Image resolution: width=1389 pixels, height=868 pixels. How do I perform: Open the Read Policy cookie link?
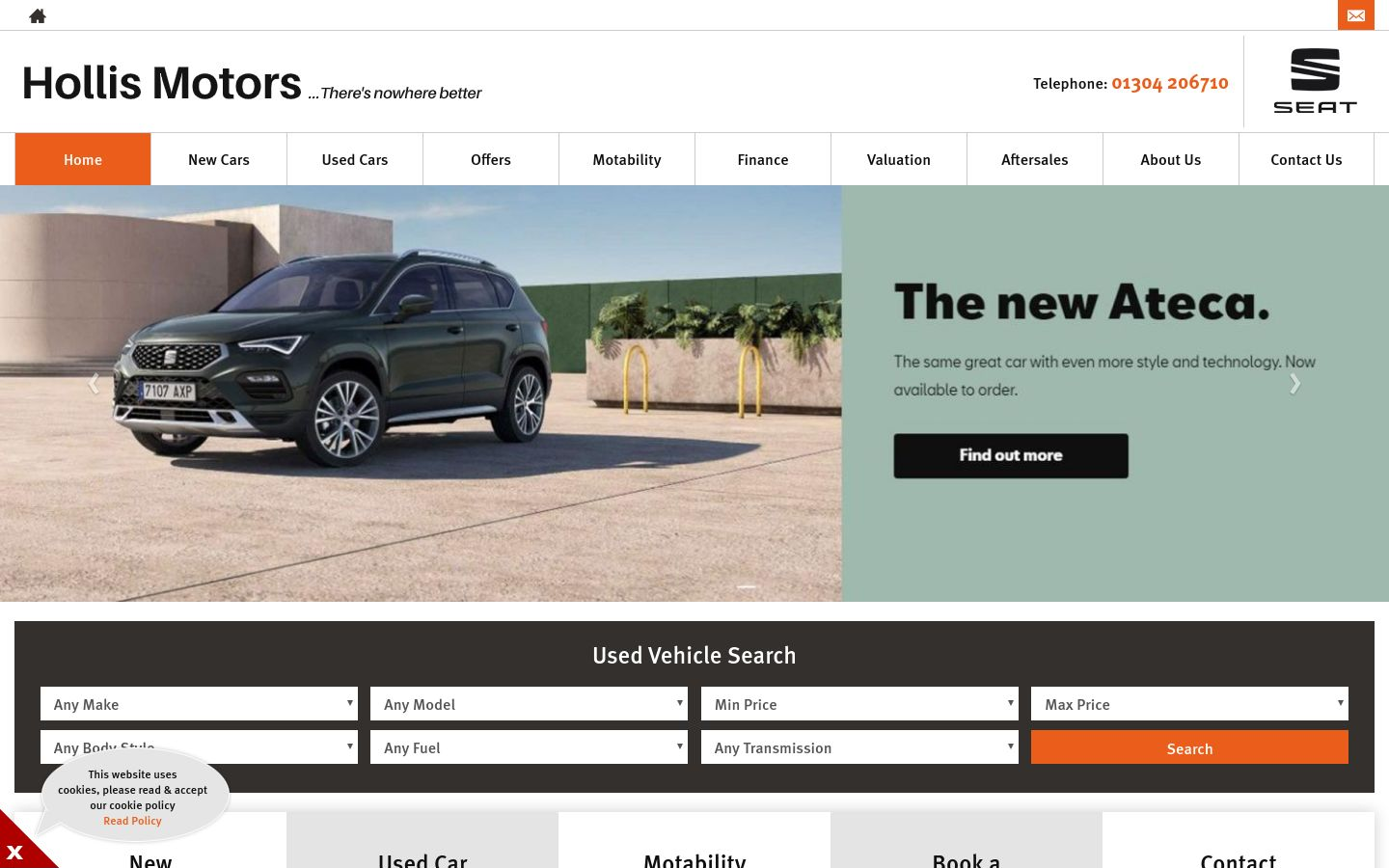[x=133, y=821]
